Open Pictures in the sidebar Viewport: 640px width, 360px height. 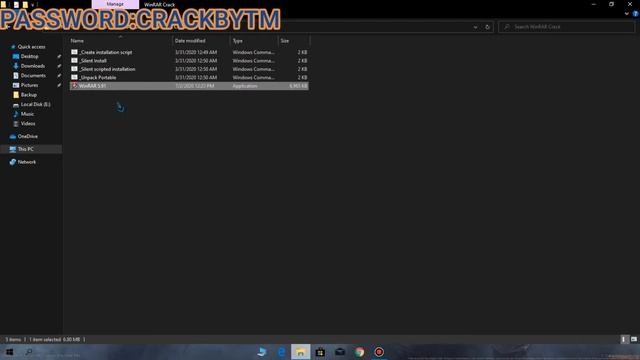pos(29,85)
